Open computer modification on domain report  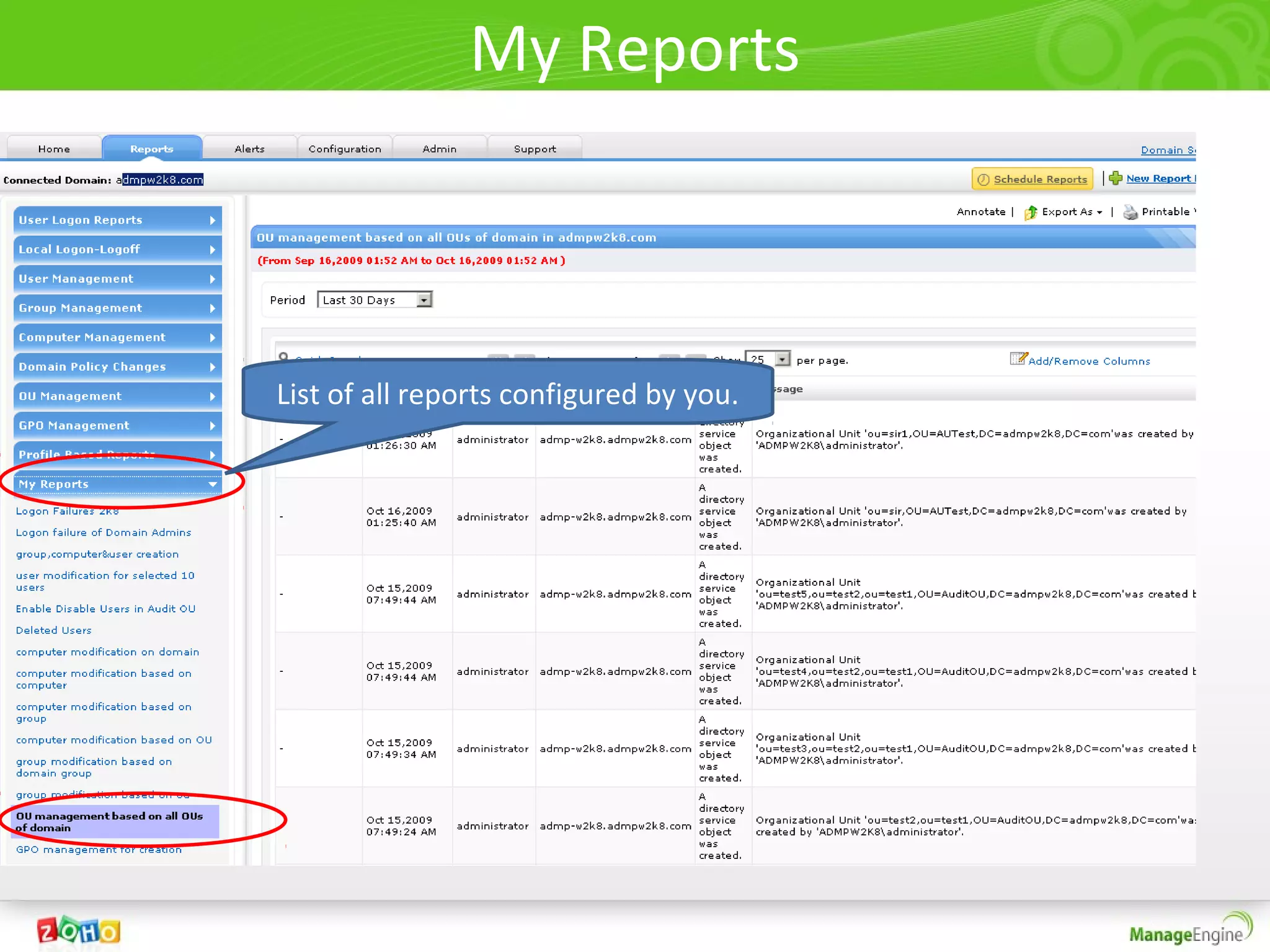click(108, 652)
